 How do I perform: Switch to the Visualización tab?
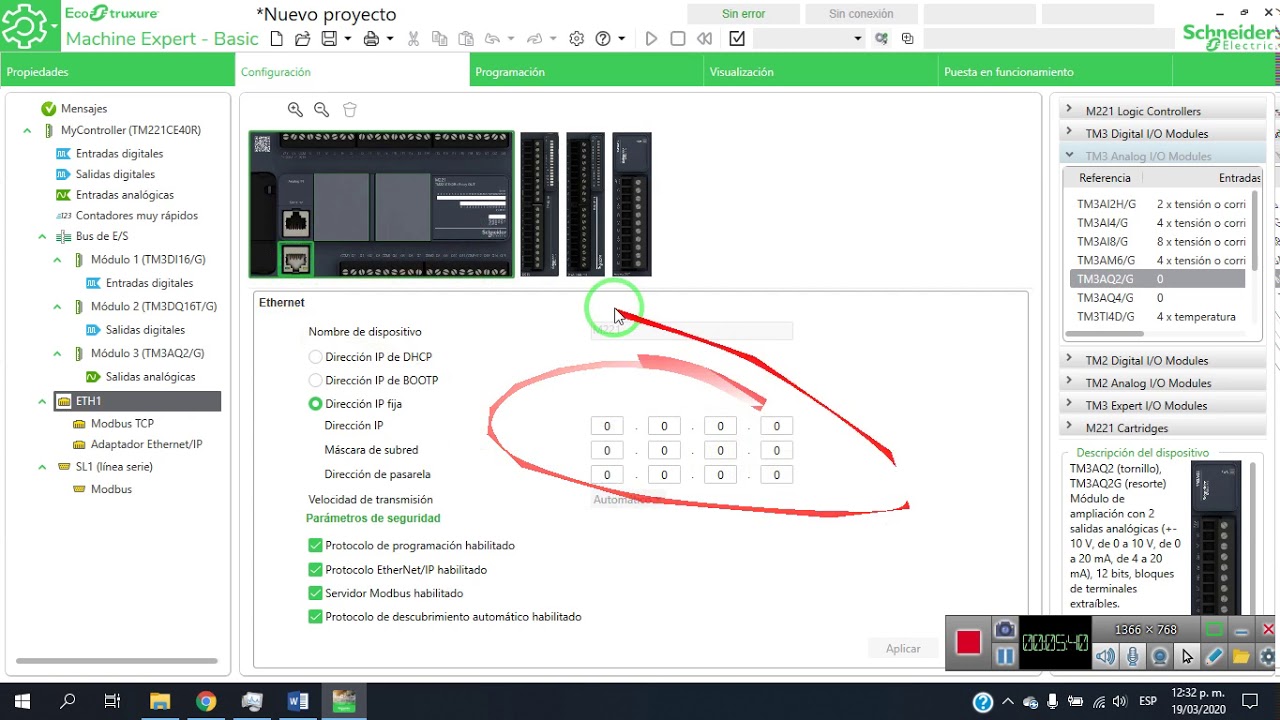(x=822, y=72)
